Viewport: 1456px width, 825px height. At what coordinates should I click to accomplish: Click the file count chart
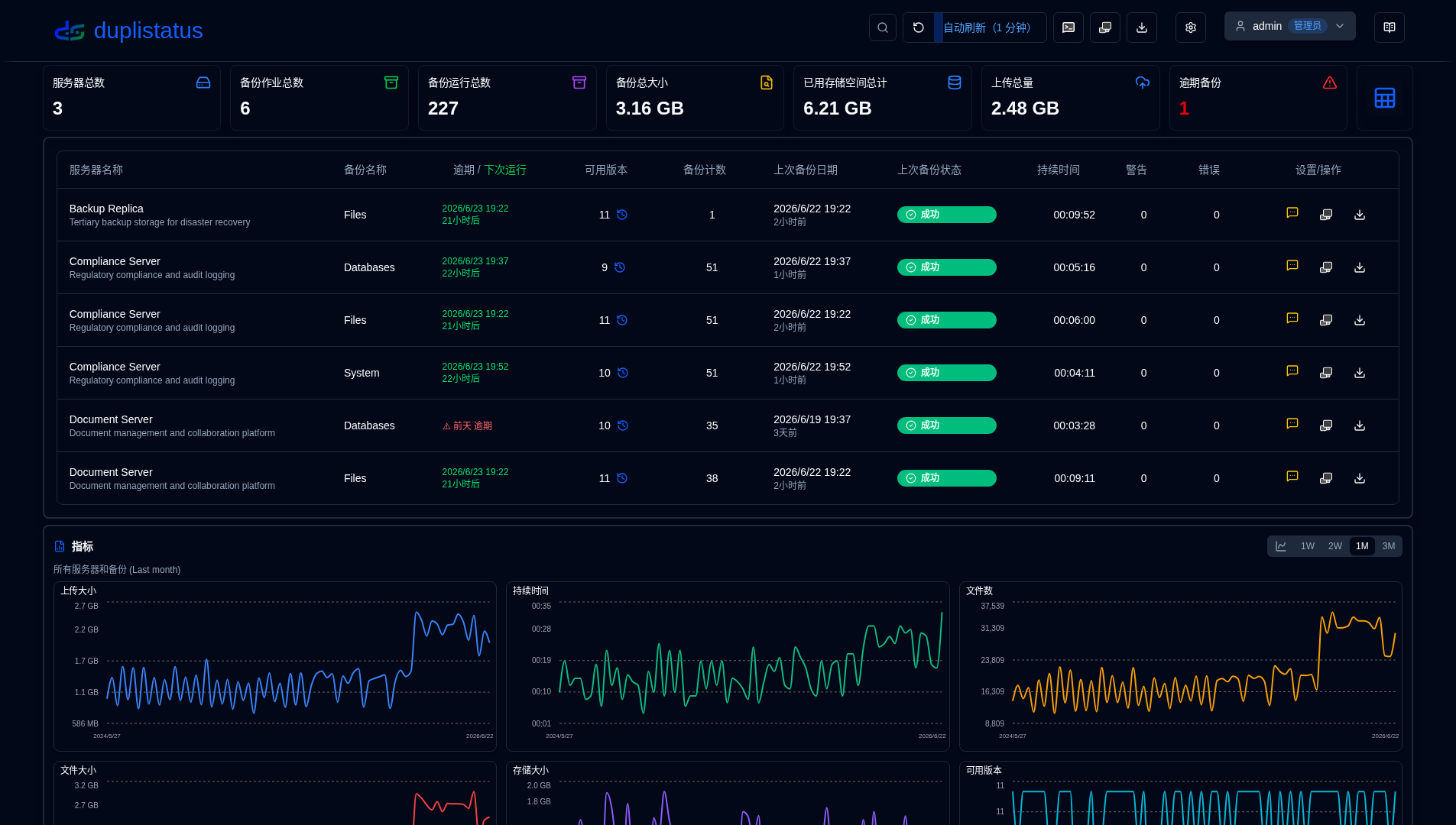(x=1181, y=666)
